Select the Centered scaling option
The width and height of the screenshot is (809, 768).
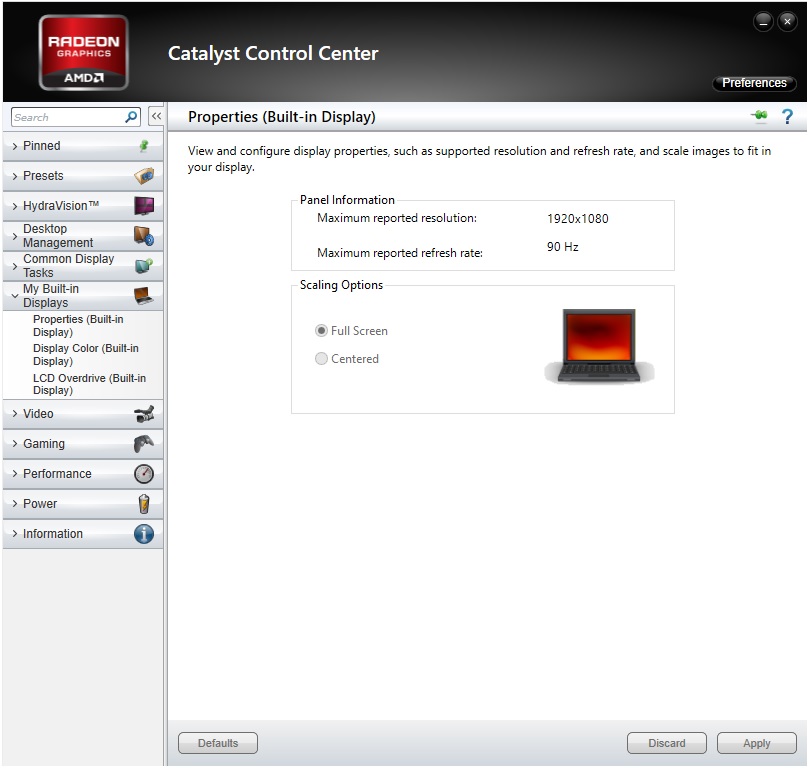tap(347, 358)
